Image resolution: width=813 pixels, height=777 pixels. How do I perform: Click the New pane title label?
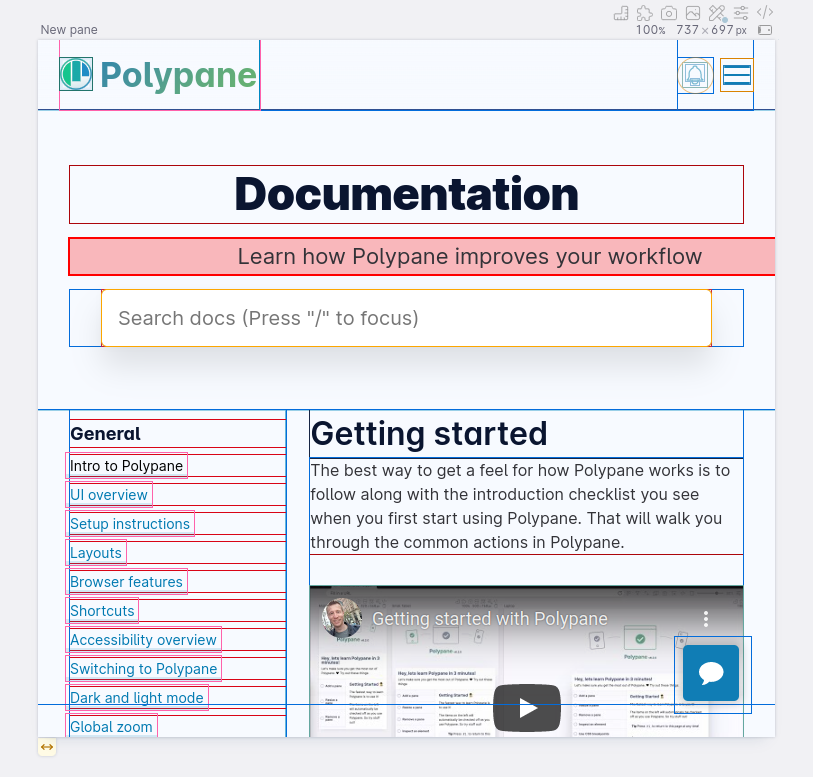[69, 30]
